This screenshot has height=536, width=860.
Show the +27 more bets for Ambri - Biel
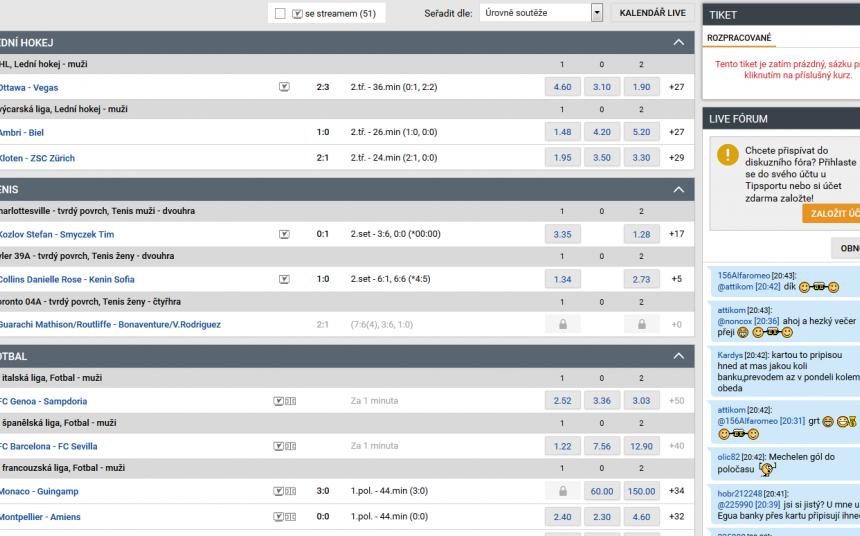[676, 132]
